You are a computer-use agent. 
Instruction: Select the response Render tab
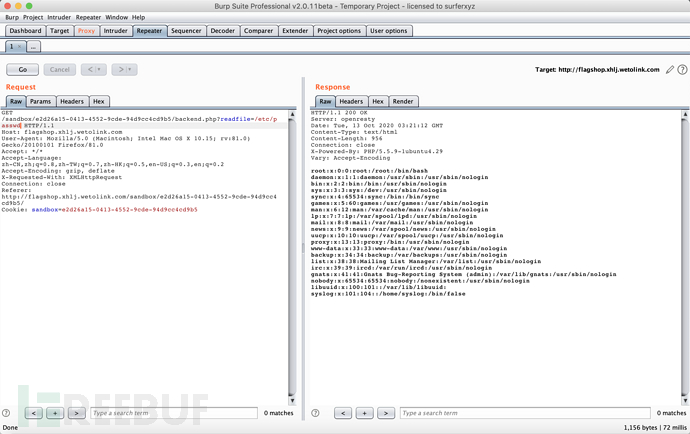[403, 101]
